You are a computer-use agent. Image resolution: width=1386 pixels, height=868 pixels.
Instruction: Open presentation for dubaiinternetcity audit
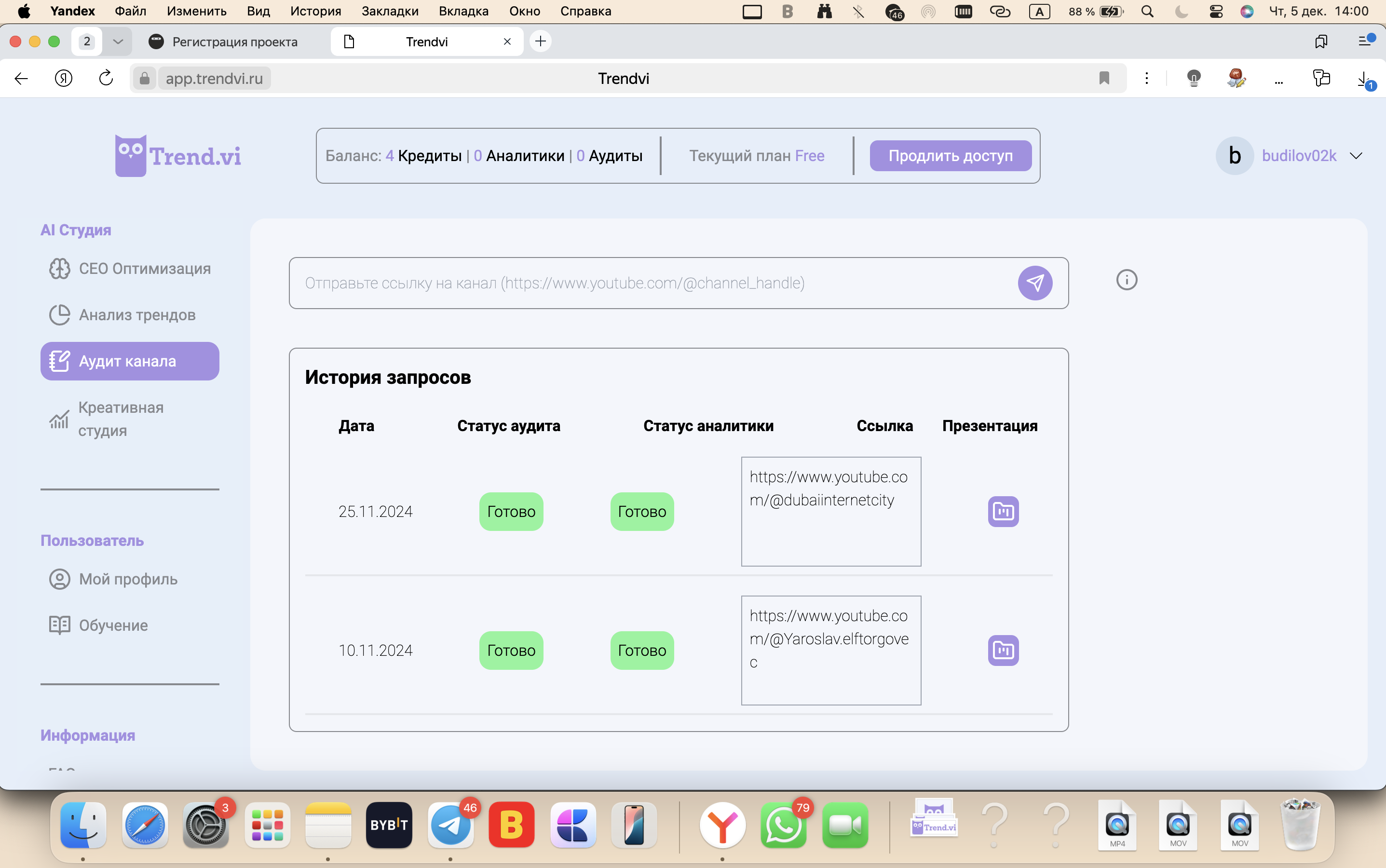click(x=1003, y=511)
